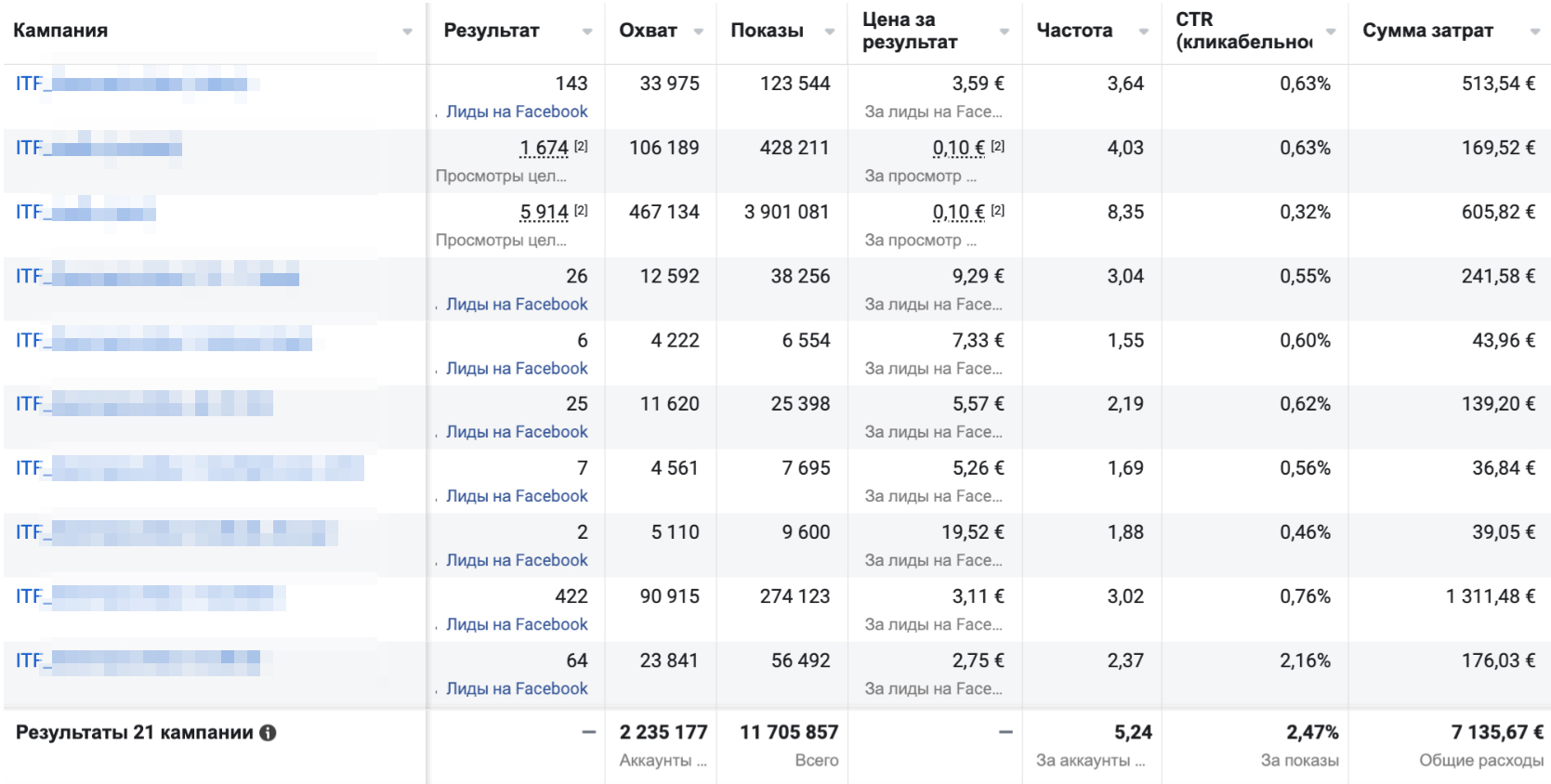Image resolution: width=1551 pixels, height=784 pixels.
Task: Expand the Охват column header menu arrow
Action: [698, 32]
